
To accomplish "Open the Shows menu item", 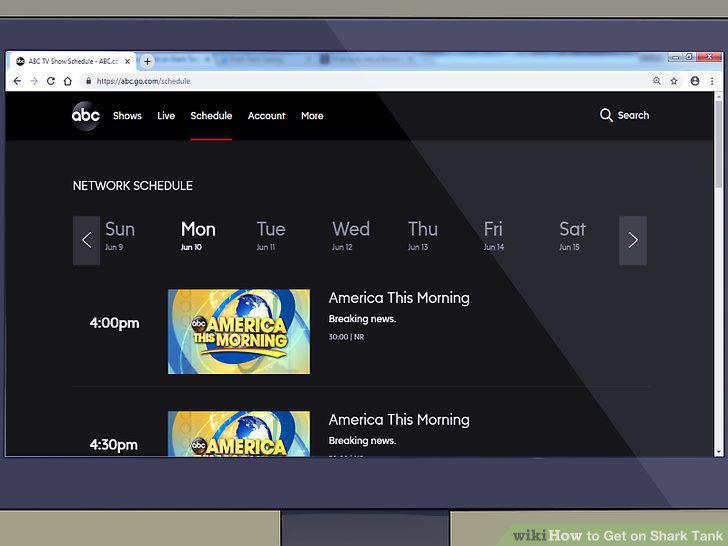I will [x=127, y=116].
